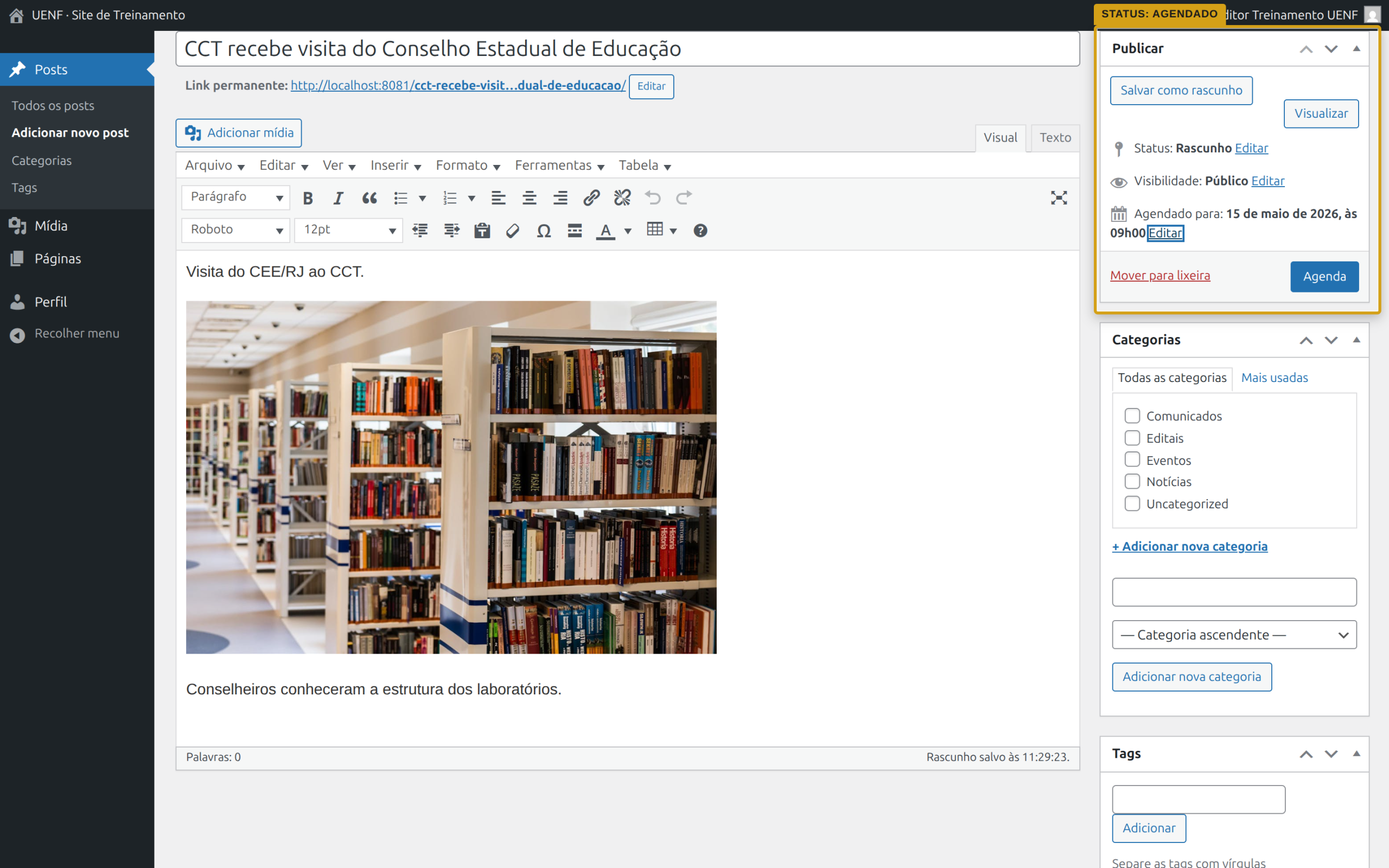
Task: Click the italic formatting icon
Action: pyautogui.click(x=338, y=198)
